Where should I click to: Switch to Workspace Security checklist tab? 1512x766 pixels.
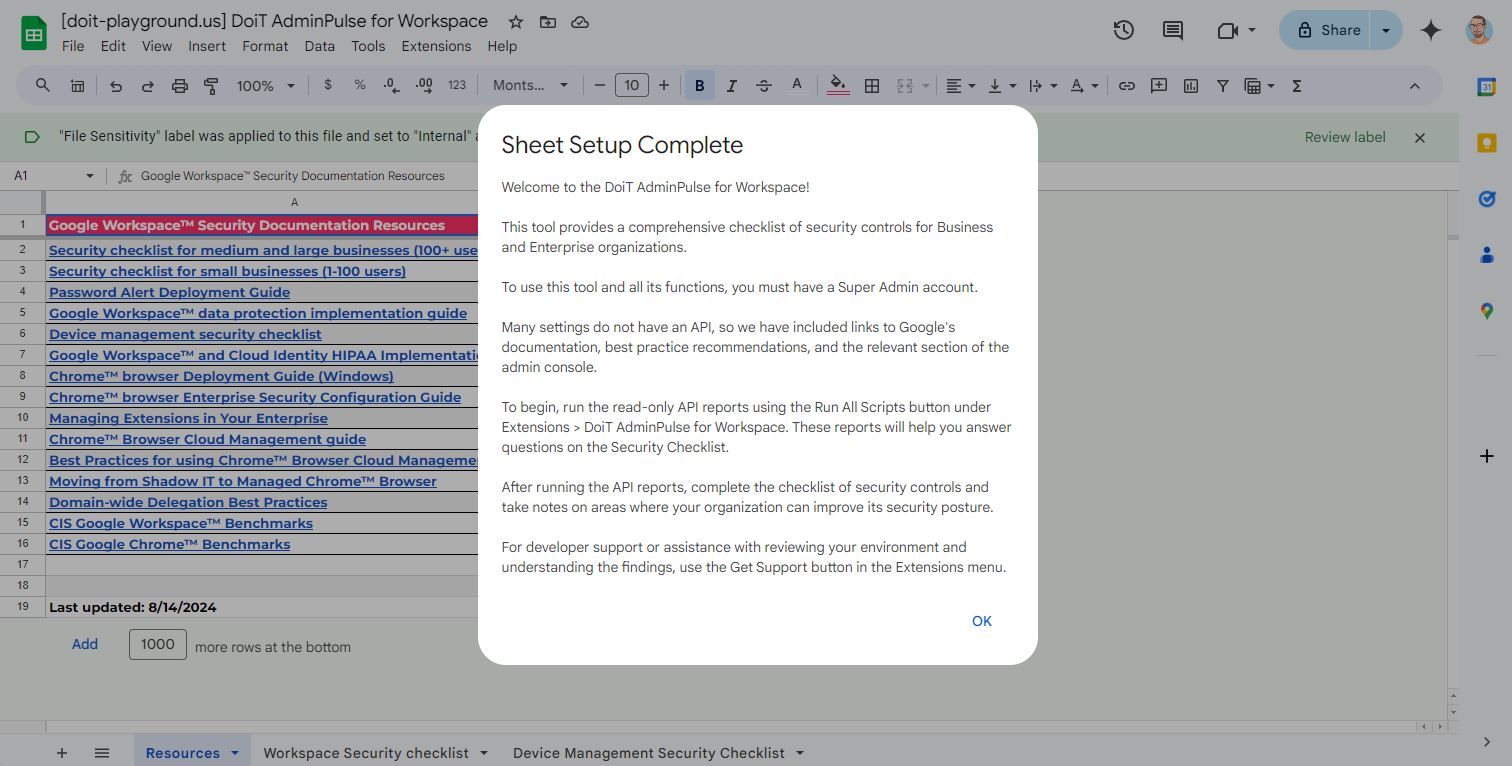pyautogui.click(x=366, y=753)
